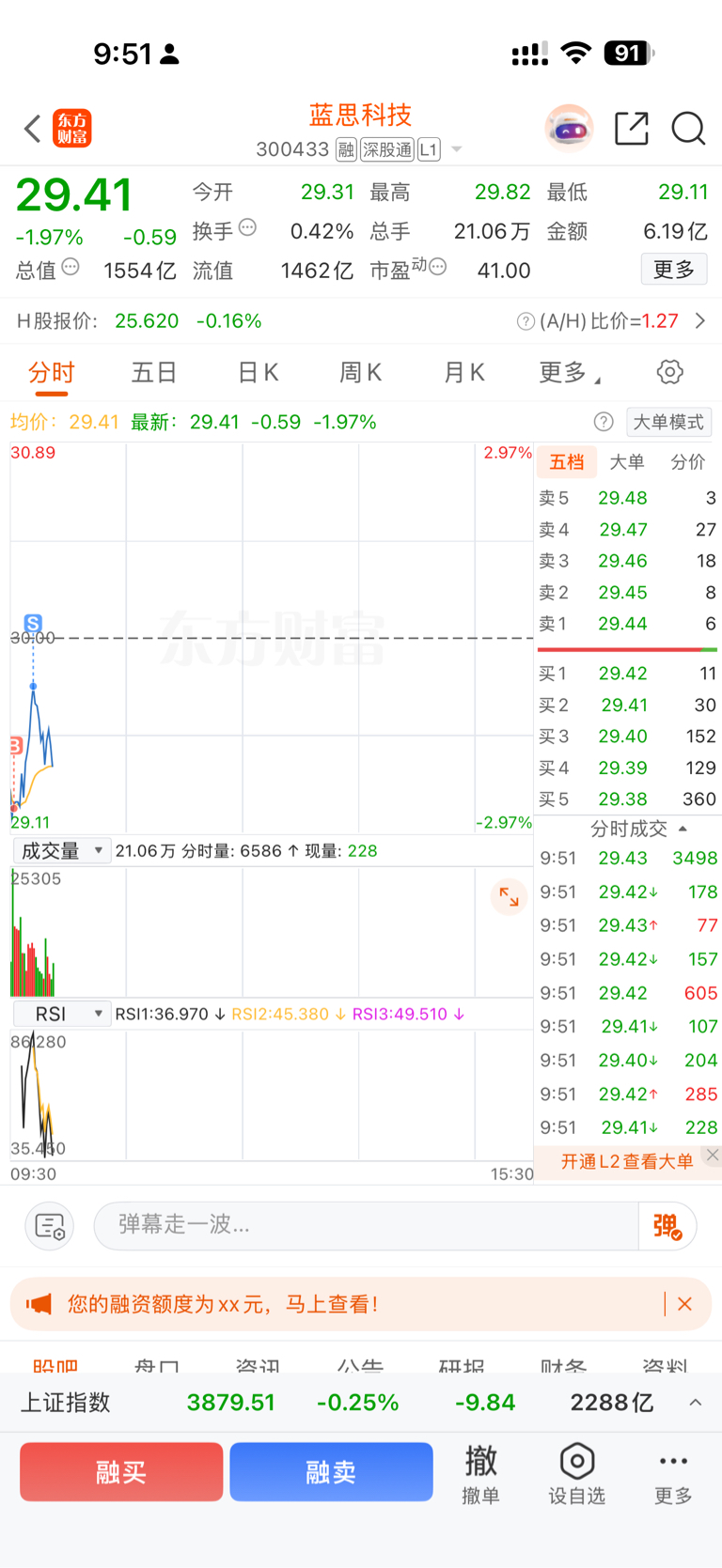Viewport: 722px width, 1568px height.
Task: Select 大单 tab
Action: point(627,461)
